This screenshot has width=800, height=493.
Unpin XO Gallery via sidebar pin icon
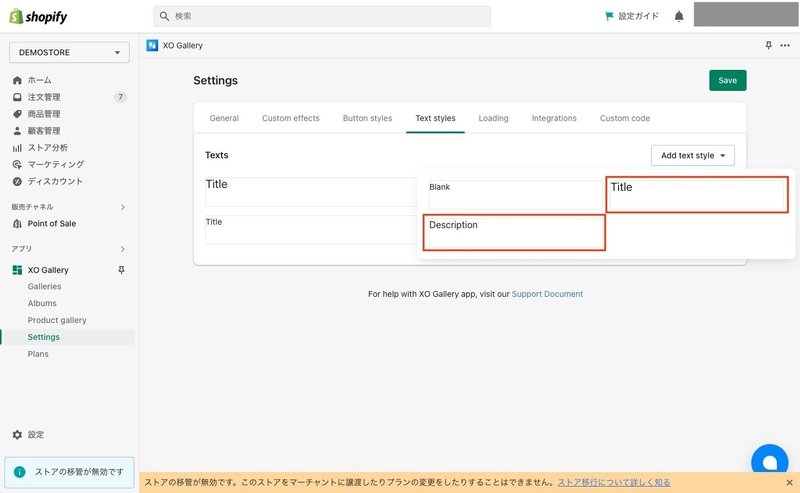click(121, 270)
